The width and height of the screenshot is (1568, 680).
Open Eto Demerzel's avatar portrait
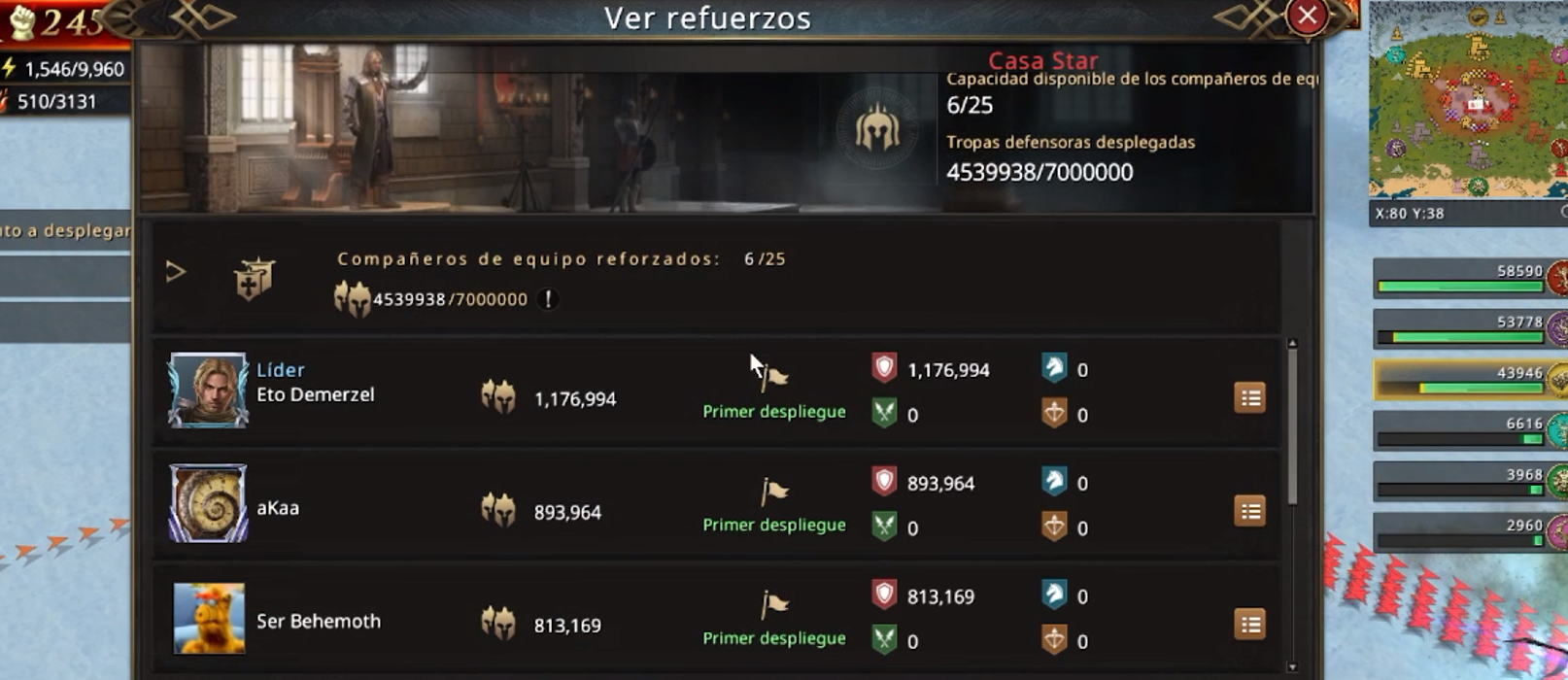click(x=208, y=391)
